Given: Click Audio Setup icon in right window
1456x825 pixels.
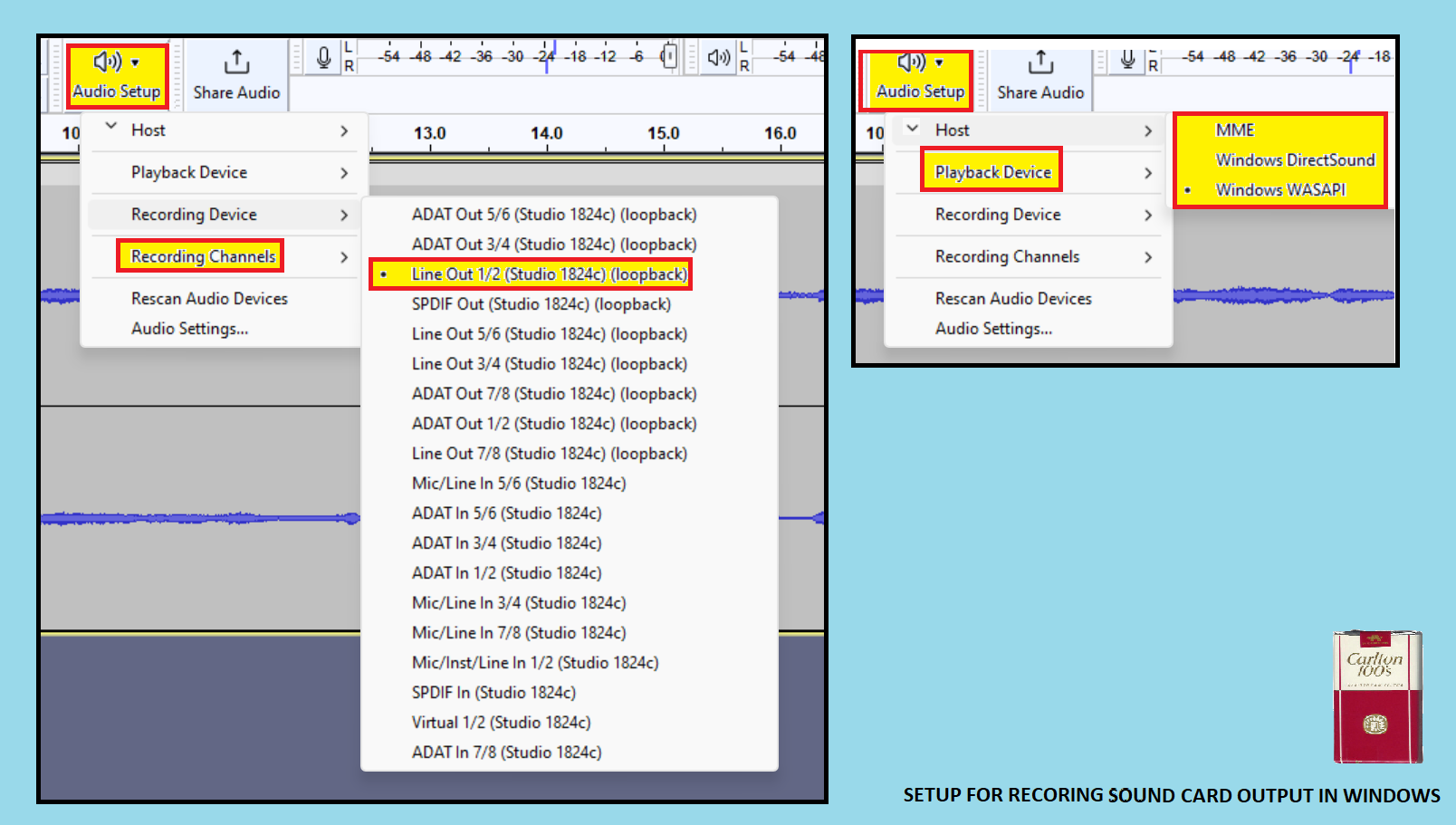Looking at the screenshot, I should (910, 62).
